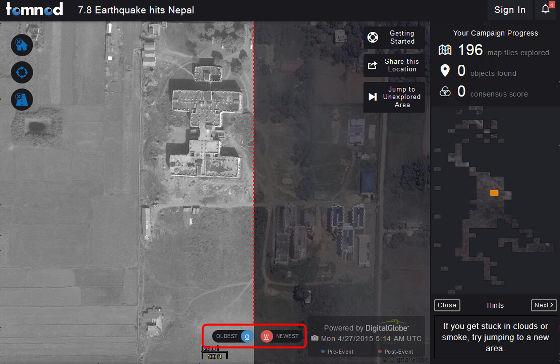Click the consensus score icon
560x364 pixels.
point(445,91)
